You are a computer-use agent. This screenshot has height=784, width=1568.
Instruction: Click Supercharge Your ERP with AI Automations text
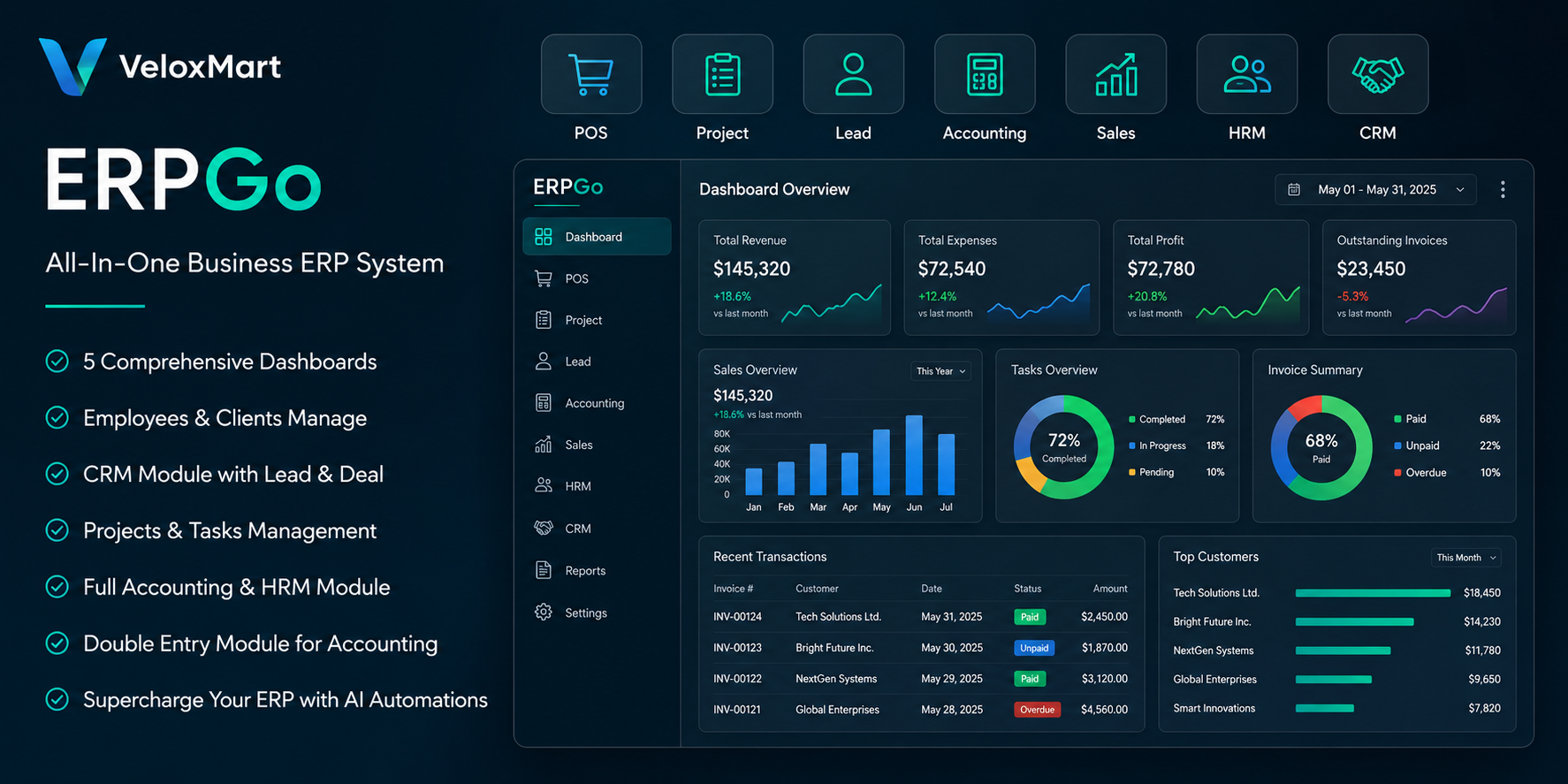point(285,700)
